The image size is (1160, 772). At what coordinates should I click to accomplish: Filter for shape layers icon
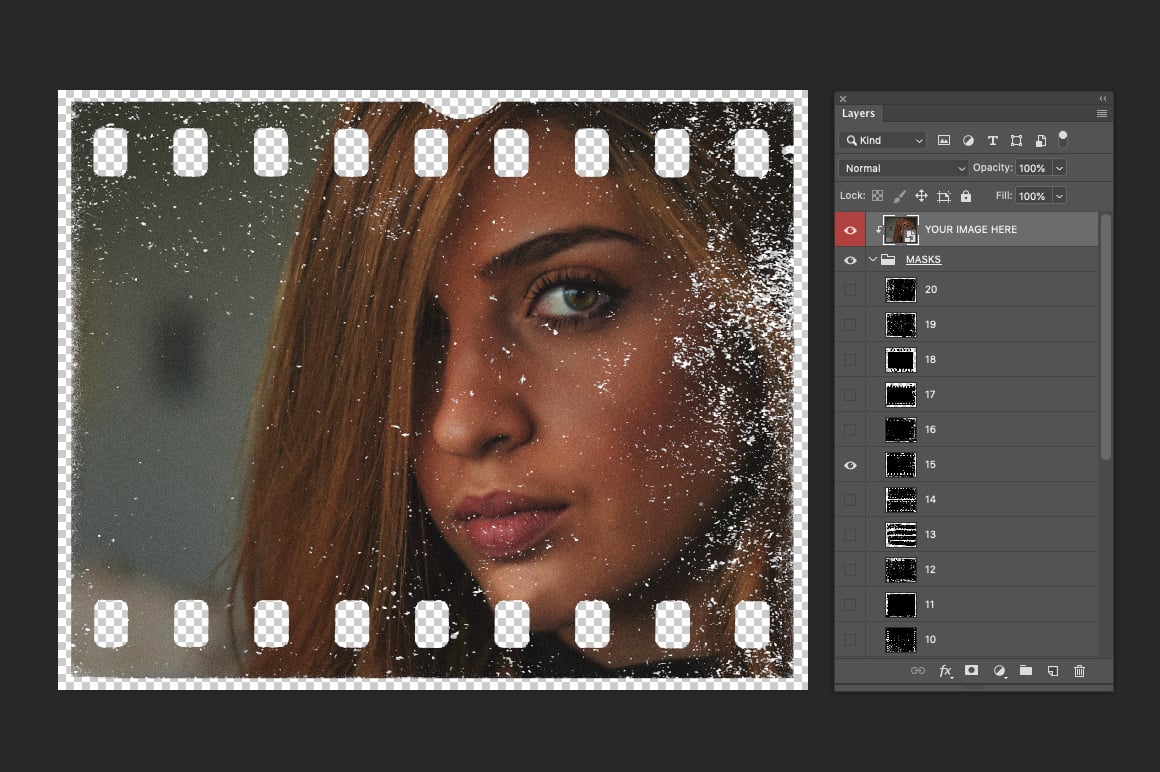1016,140
